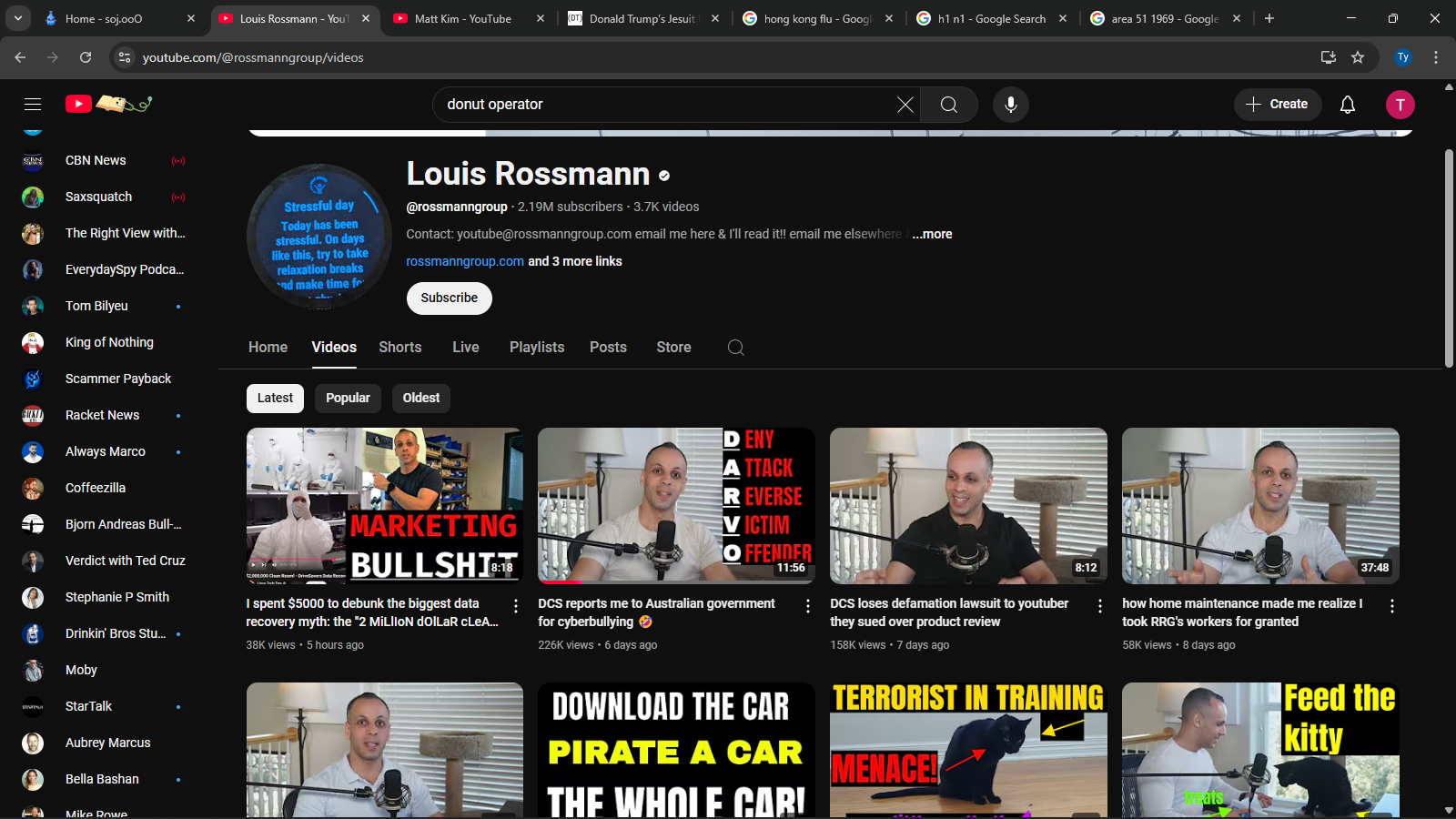
Task: Reload the page
Action: click(x=86, y=57)
